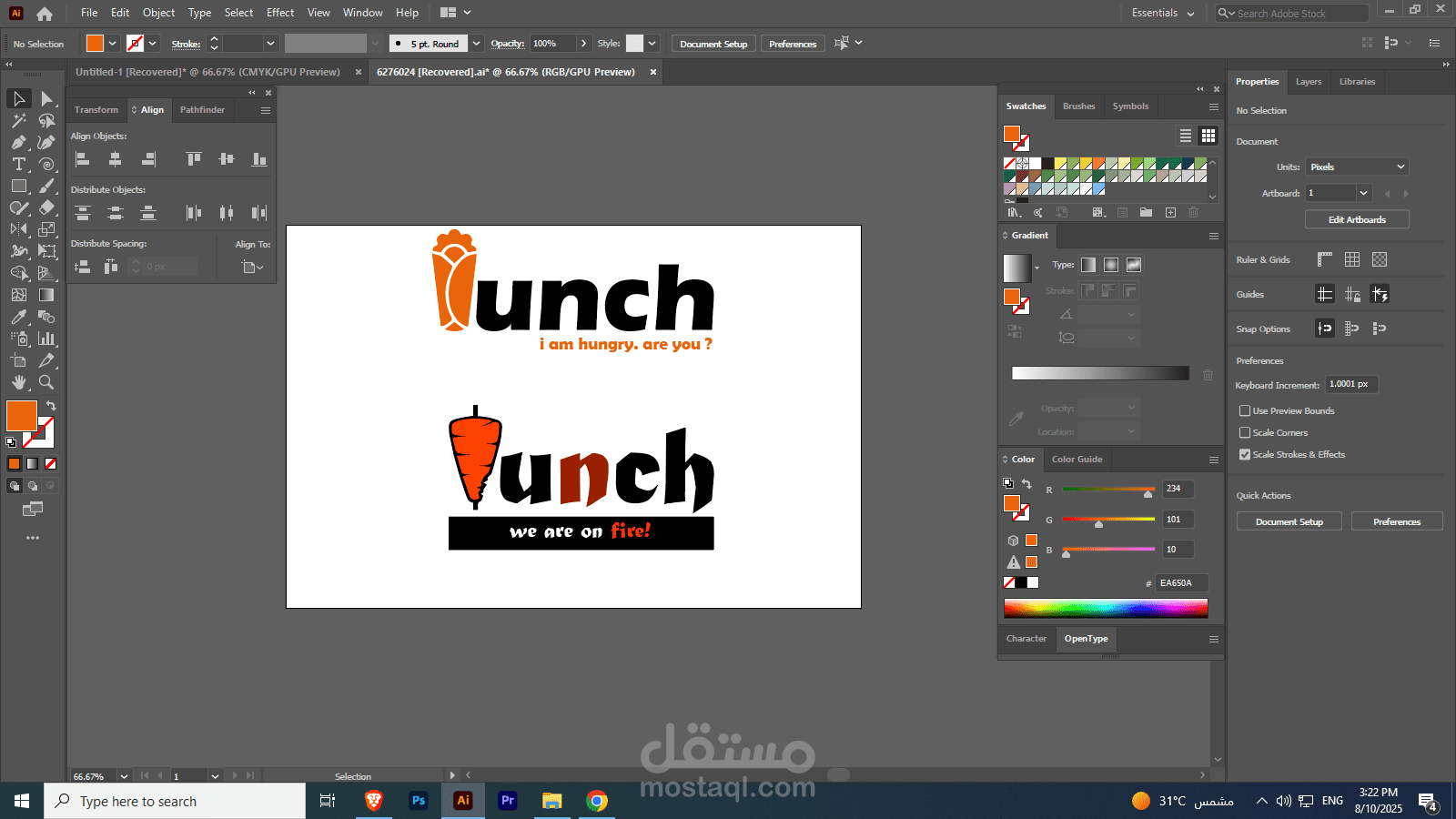
Task: Click the Edit Artboards button
Action: pyautogui.click(x=1357, y=220)
